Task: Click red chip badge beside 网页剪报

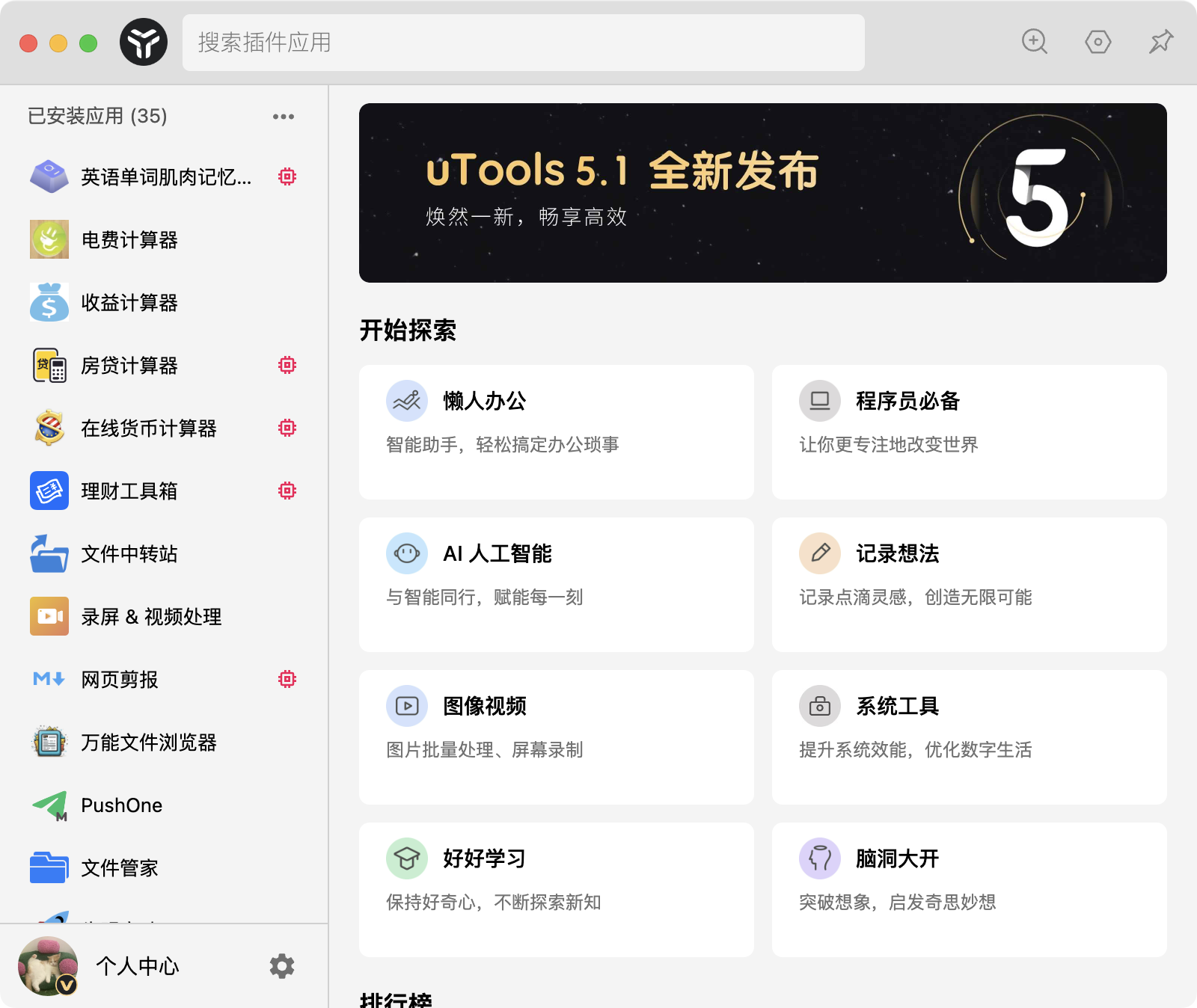Action: 287,679
